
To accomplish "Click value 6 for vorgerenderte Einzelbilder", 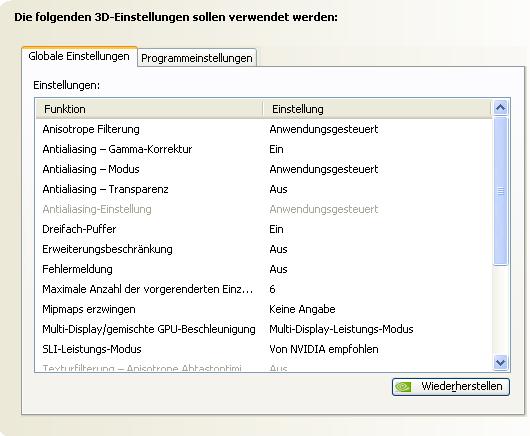I will tap(272, 289).
